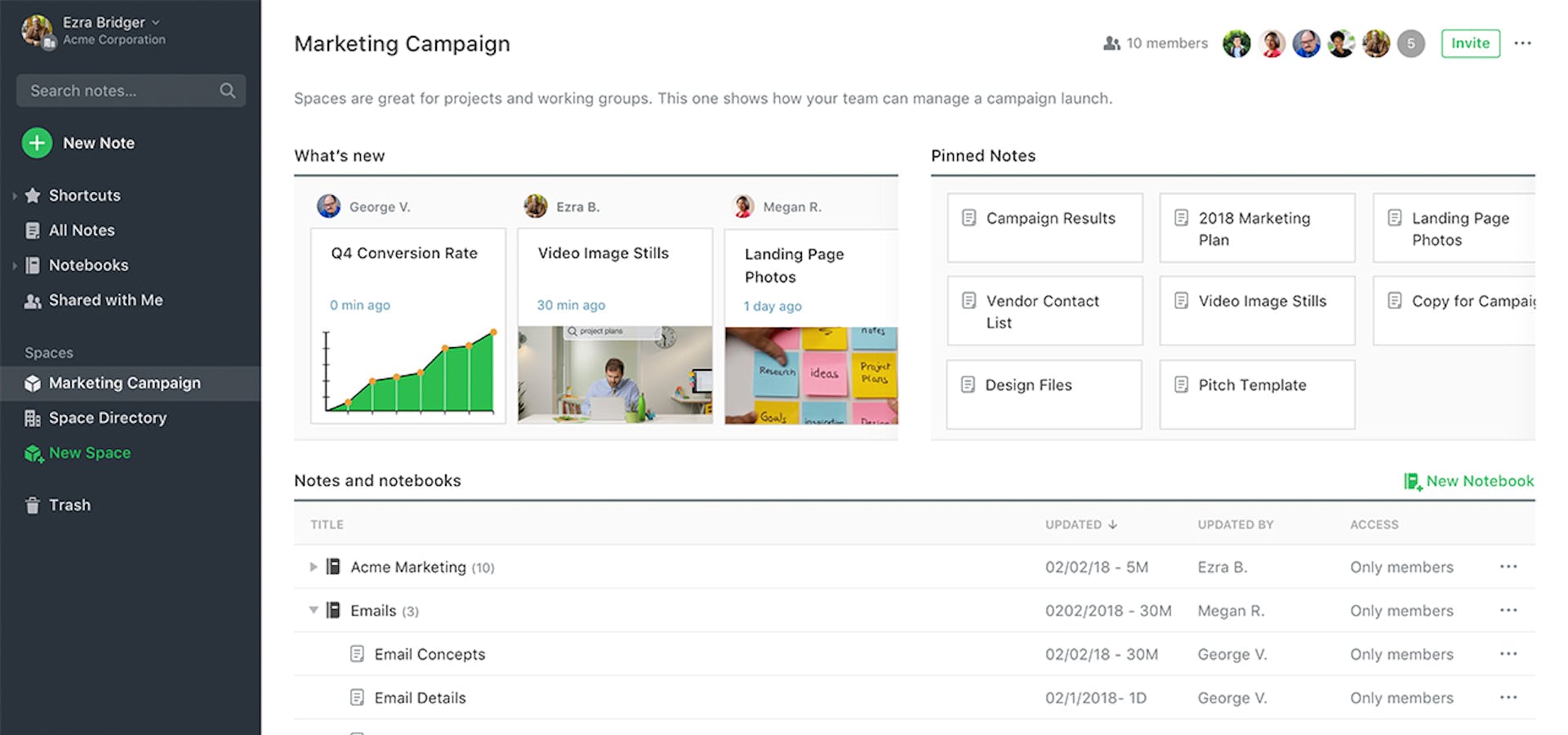Create a new note with the green plus icon
The image size is (1568, 735).
36,142
